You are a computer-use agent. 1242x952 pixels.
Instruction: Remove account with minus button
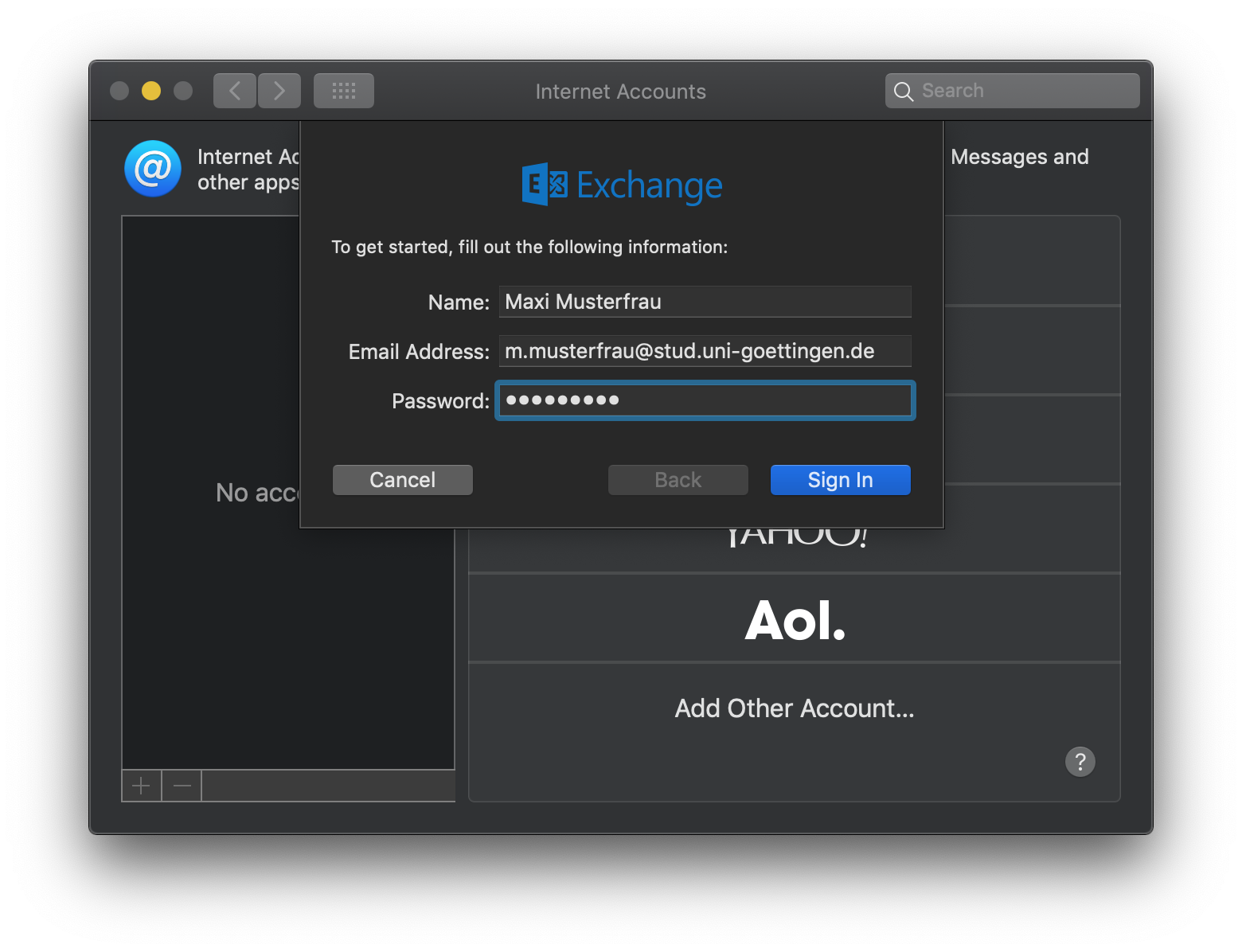pyautogui.click(x=182, y=786)
